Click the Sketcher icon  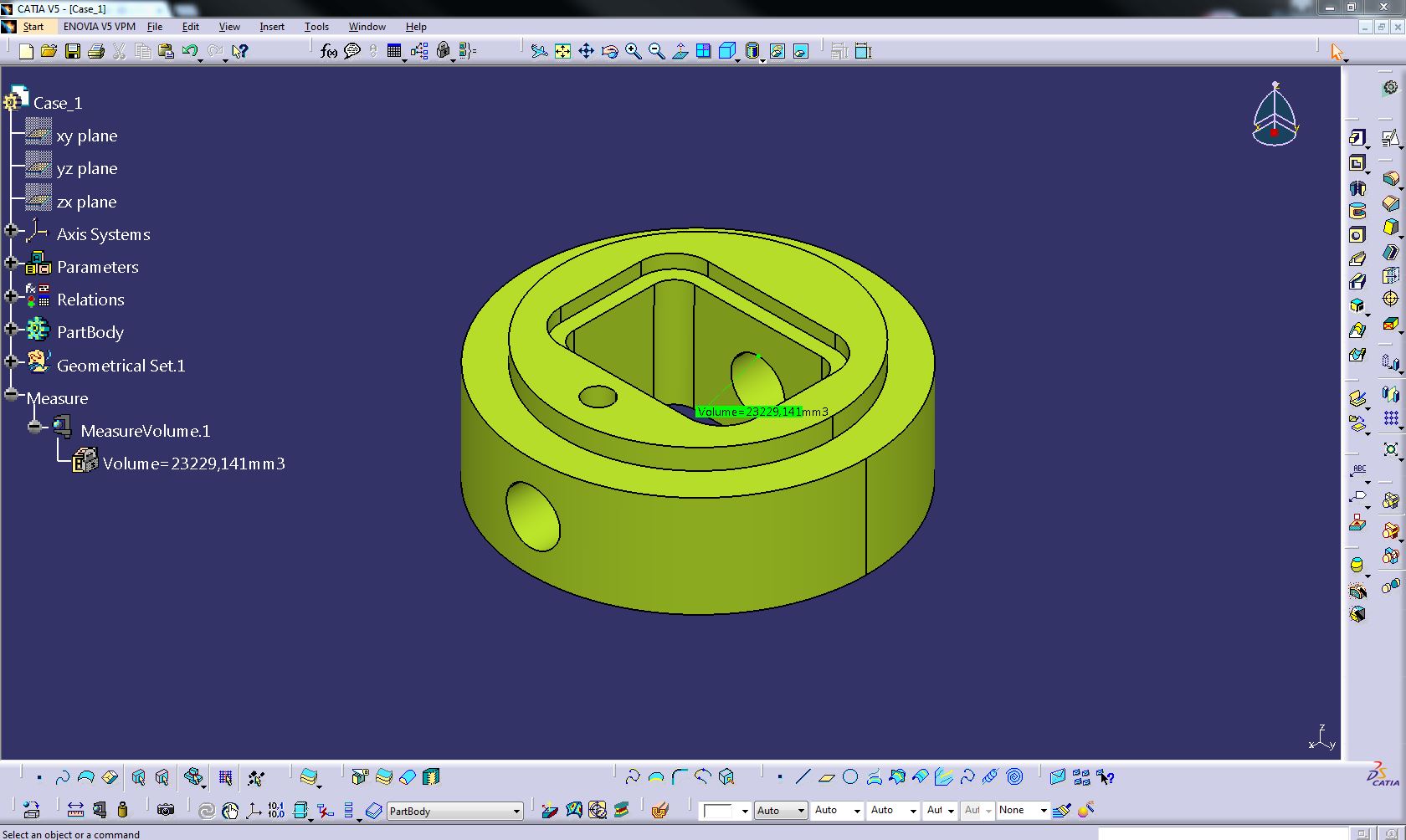[1390, 138]
